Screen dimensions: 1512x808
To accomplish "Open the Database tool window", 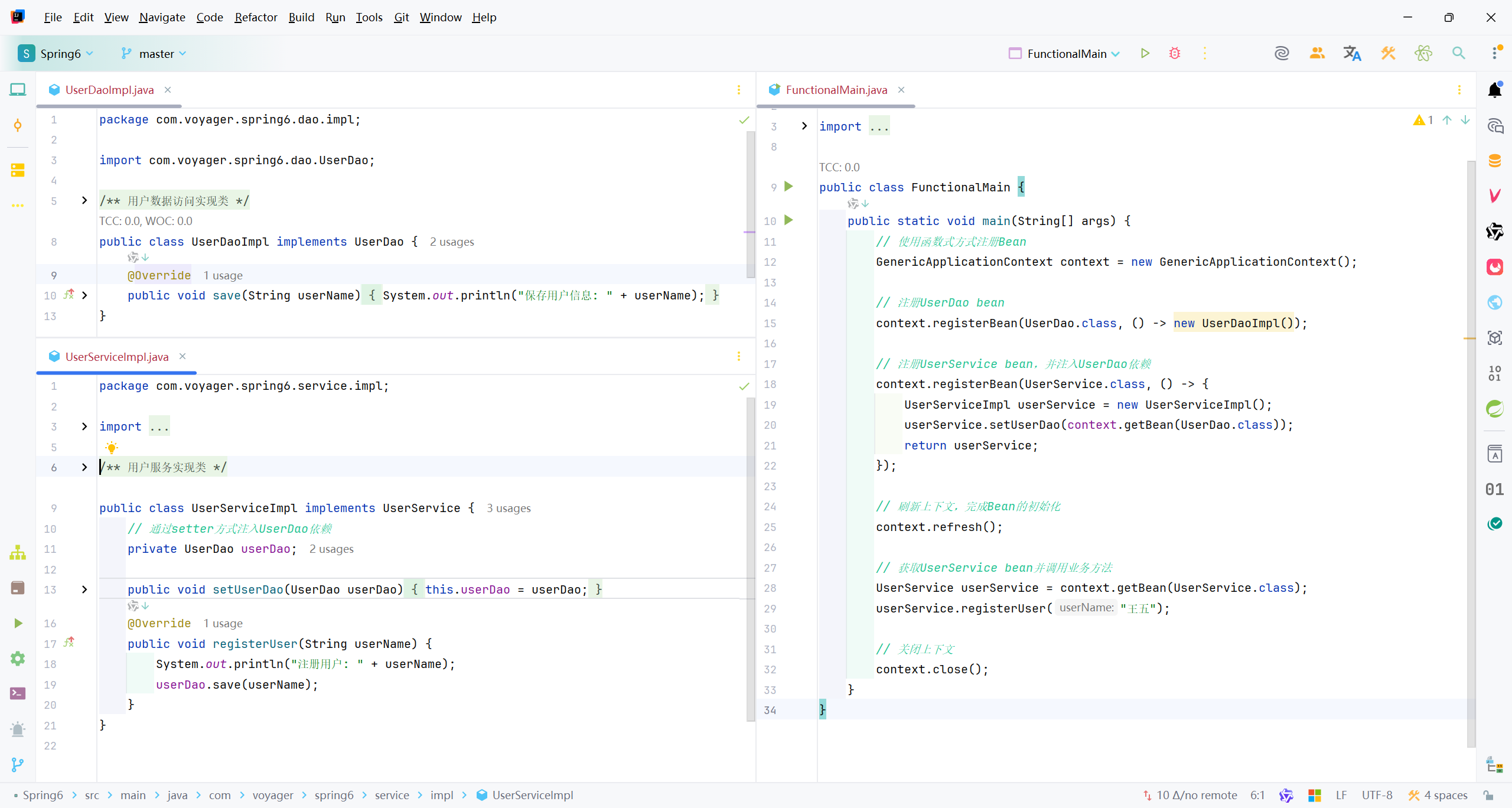I will (x=1494, y=161).
